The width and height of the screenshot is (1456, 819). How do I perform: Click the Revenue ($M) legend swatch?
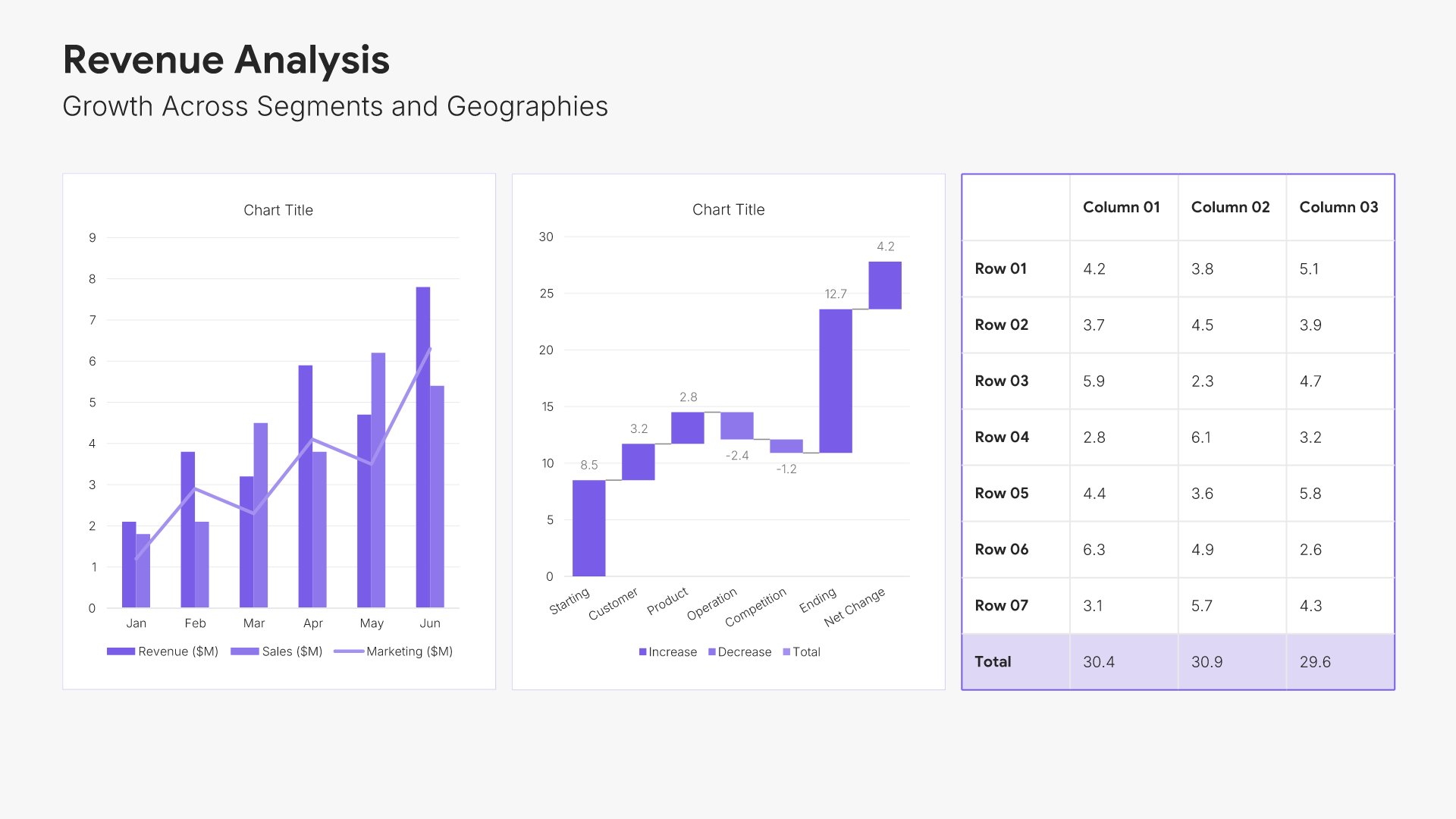coord(121,651)
